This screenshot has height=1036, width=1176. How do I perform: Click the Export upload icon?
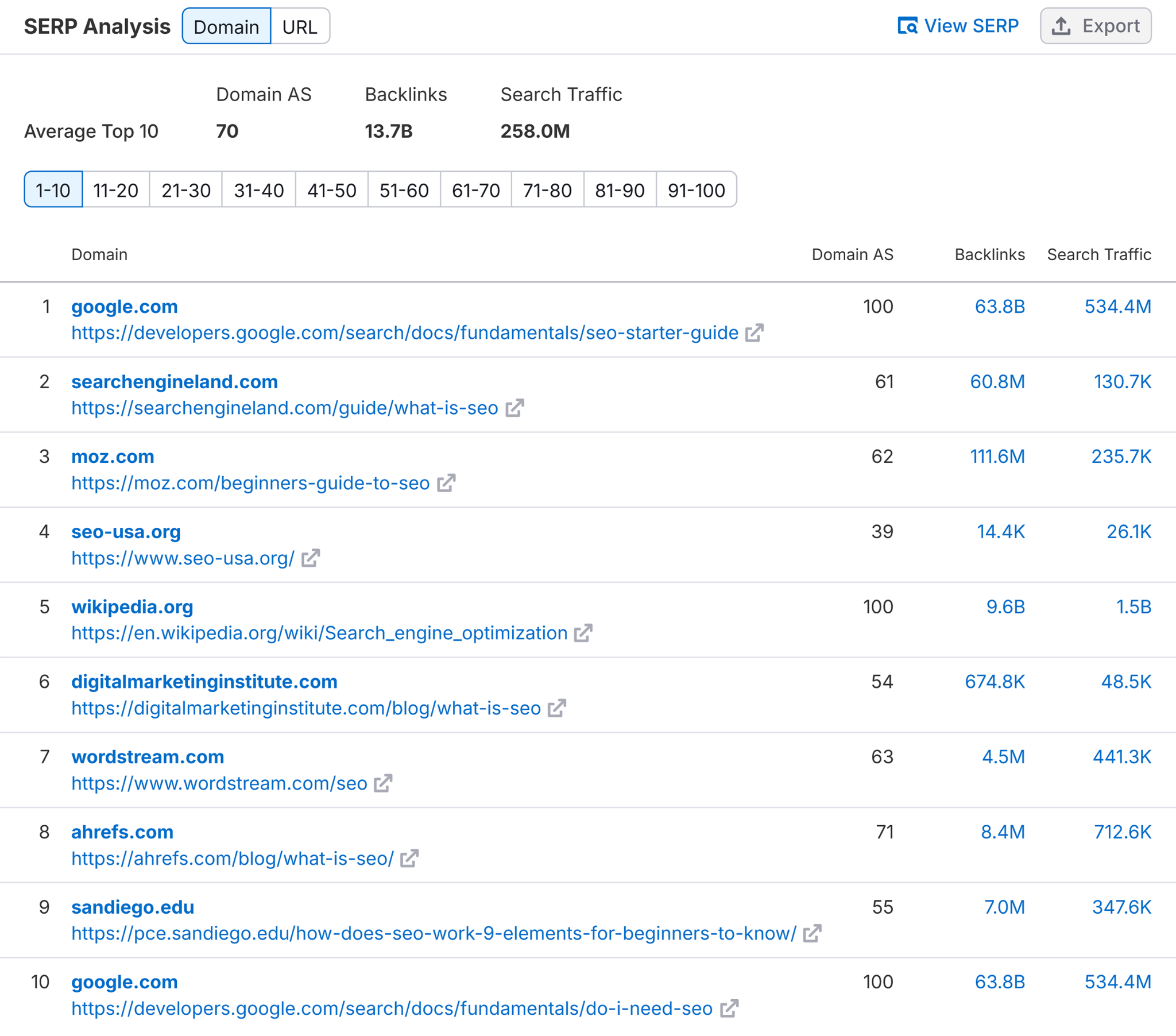(1062, 26)
